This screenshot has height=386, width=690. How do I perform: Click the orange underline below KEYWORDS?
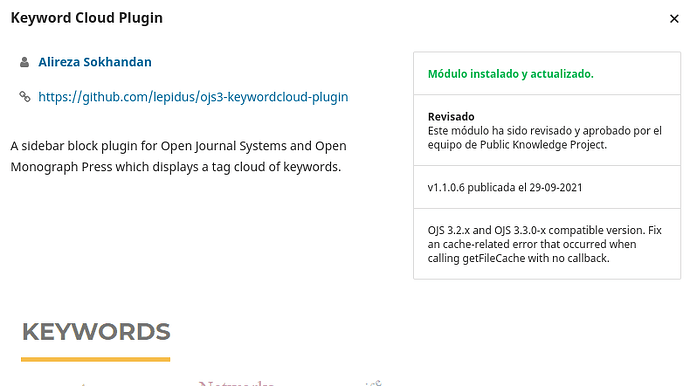(95, 360)
